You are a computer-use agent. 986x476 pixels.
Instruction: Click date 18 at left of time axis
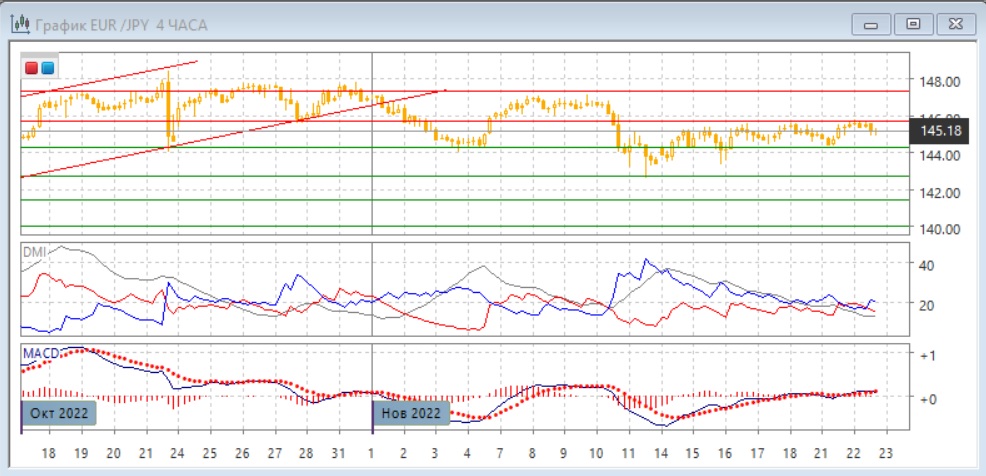(48, 453)
